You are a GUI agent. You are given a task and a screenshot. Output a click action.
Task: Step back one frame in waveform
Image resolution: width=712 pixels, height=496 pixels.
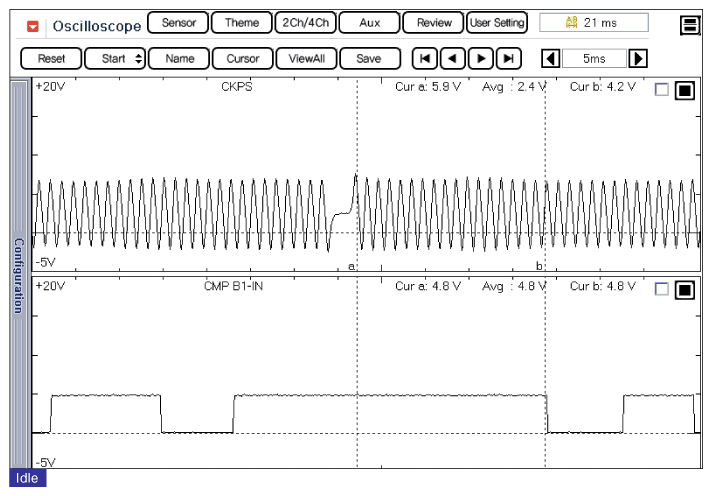pyautogui.click(x=453, y=59)
